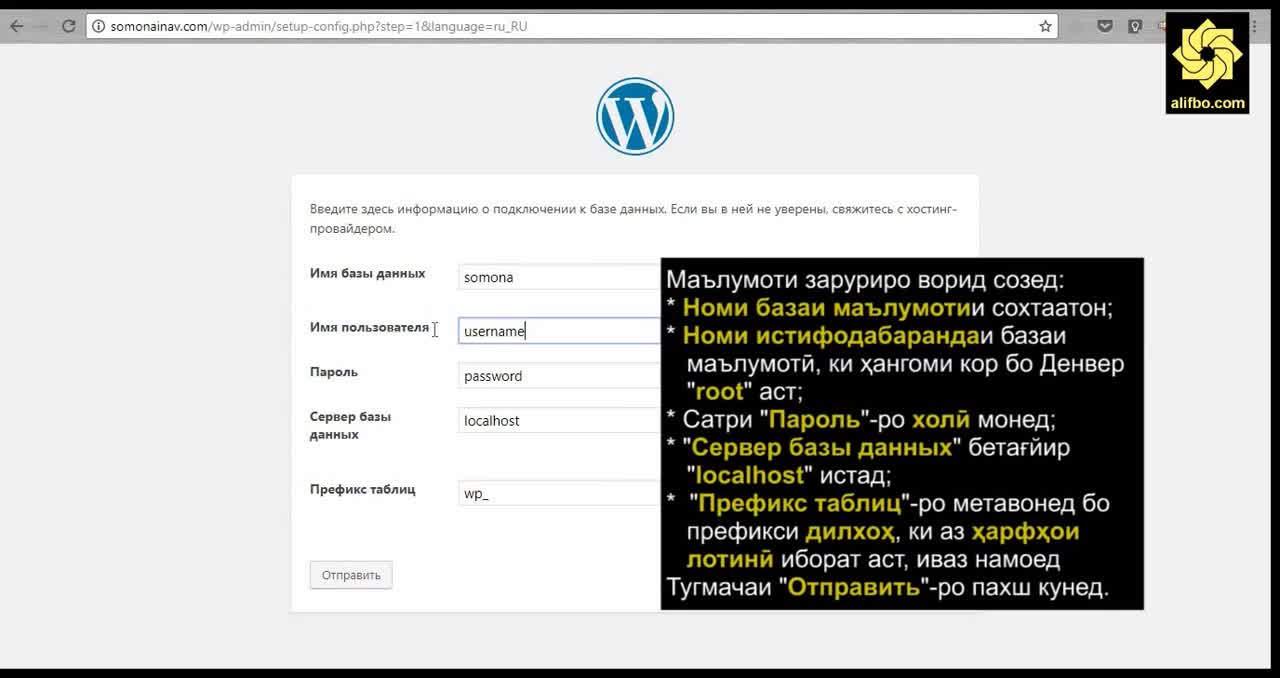Click the password field
Screen dimensions: 1280x678
tap(559, 376)
